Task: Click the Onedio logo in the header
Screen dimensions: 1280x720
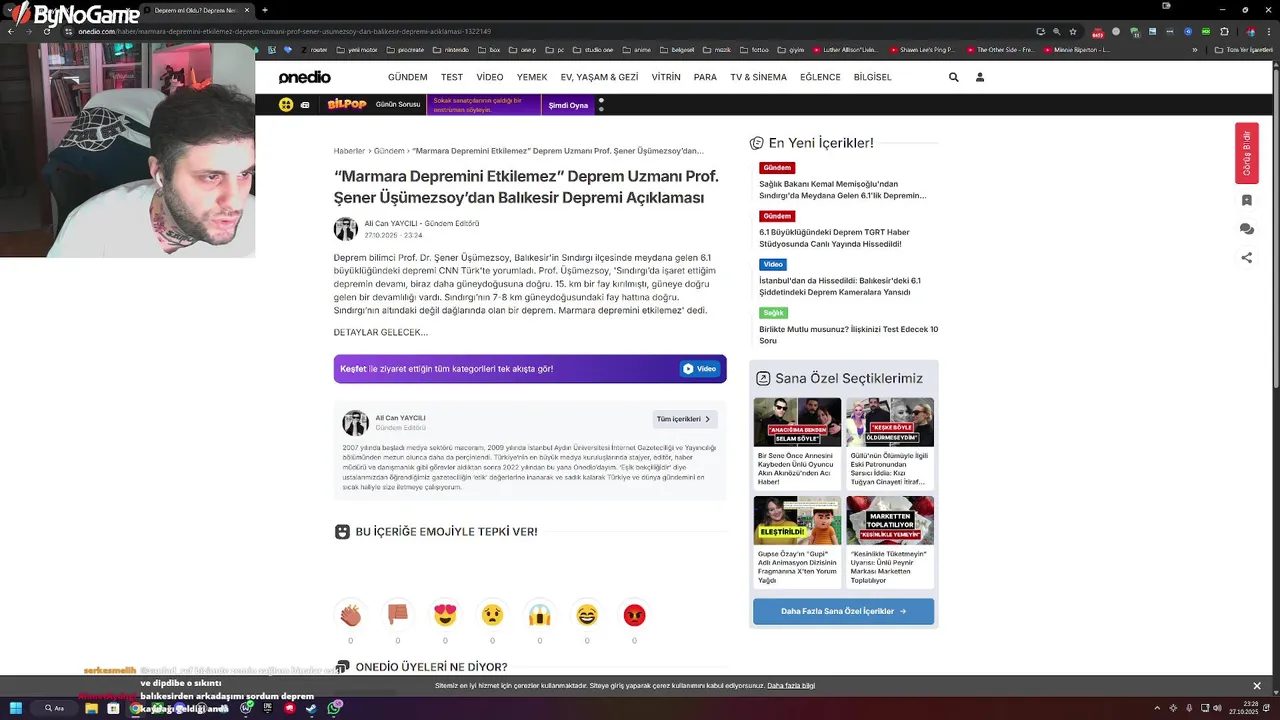Action: 304,77
